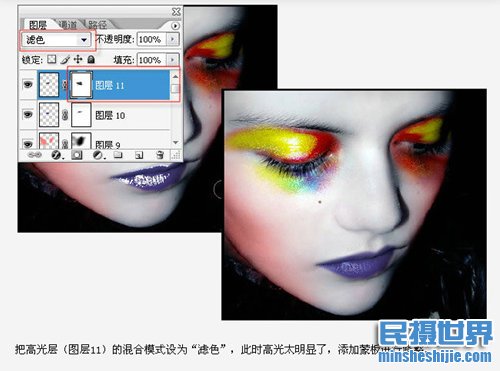Screen dimensions: 500x371
Task: Open the layers panel flyout menu arrow
Action: [x=175, y=26]
